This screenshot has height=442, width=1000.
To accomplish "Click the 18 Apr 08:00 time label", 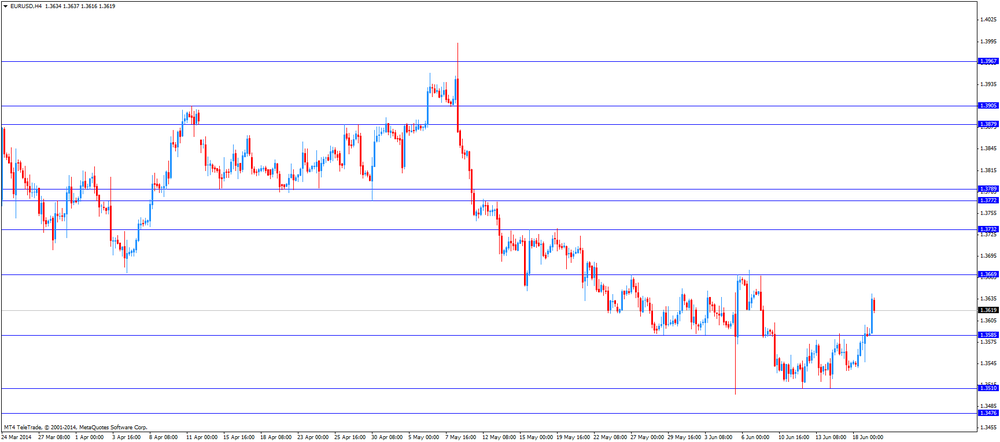I will pos(276,438).
